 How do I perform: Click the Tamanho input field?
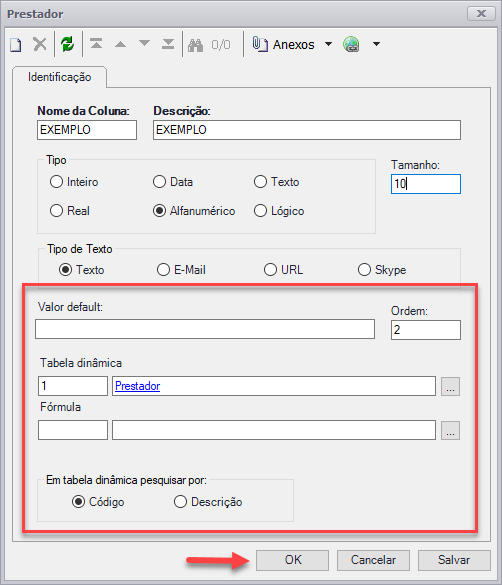point(426,184)
